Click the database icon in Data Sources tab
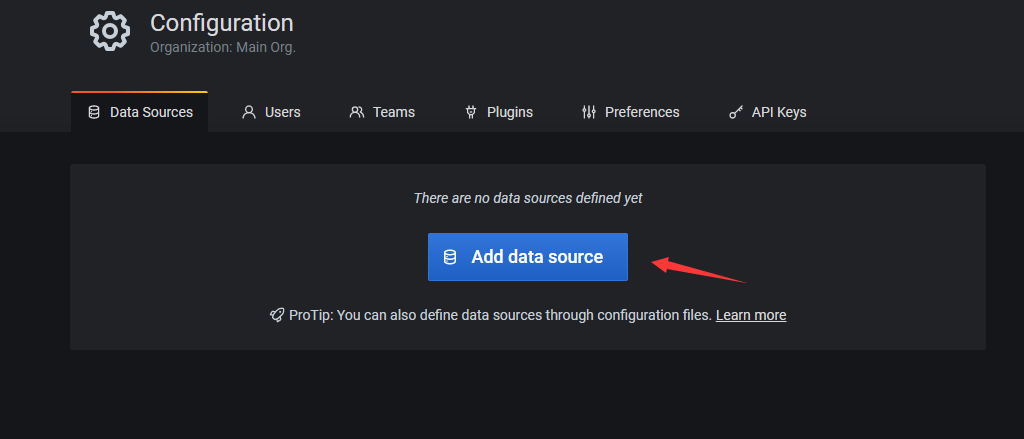 pos(94,112)
